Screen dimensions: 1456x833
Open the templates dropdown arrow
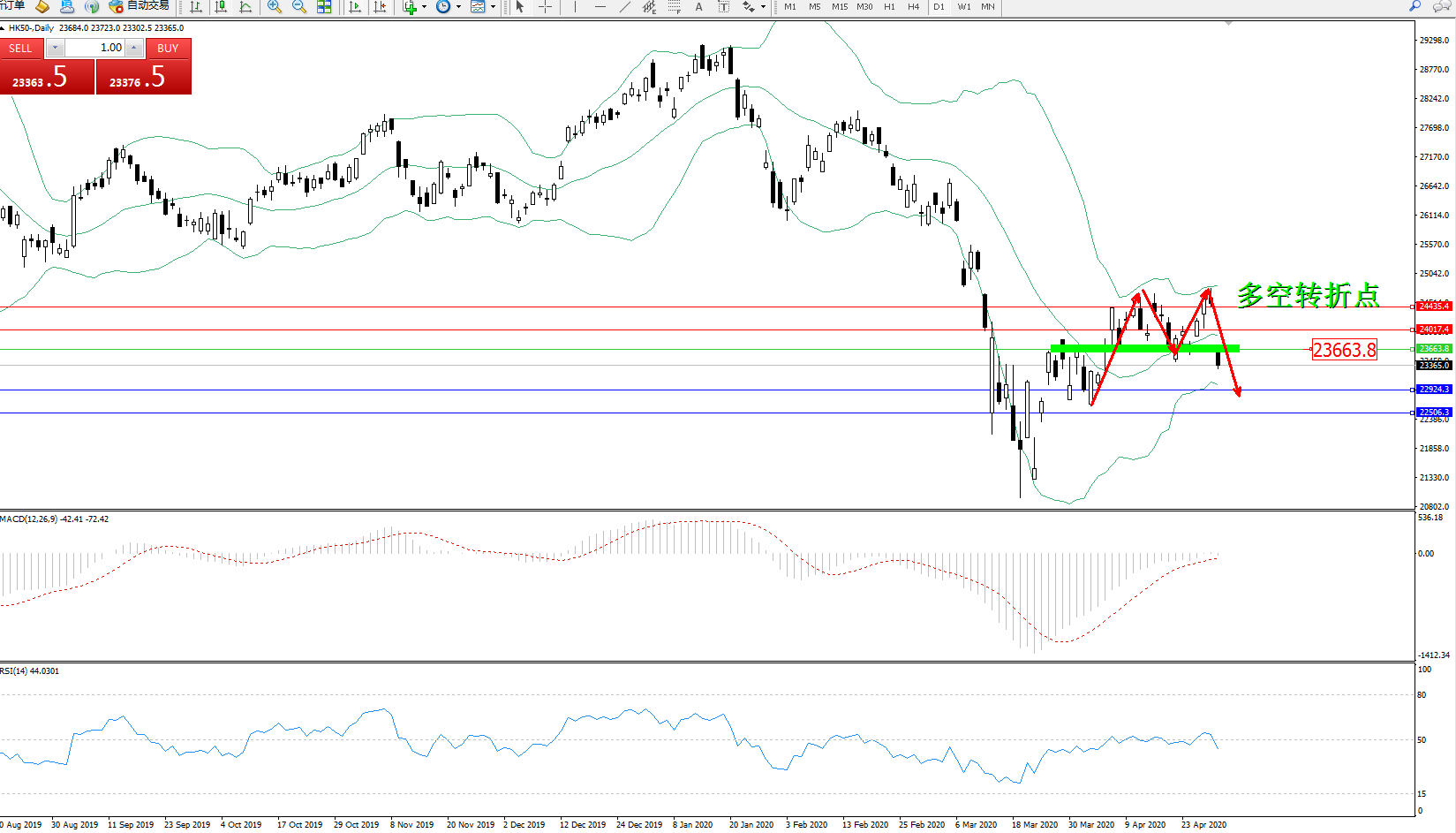pos(493,7)
